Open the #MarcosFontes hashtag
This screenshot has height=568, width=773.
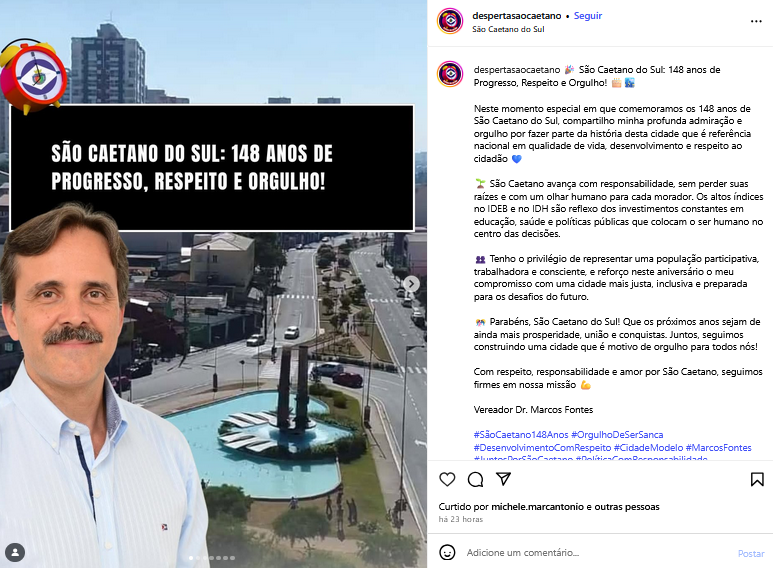coord(718,448)
